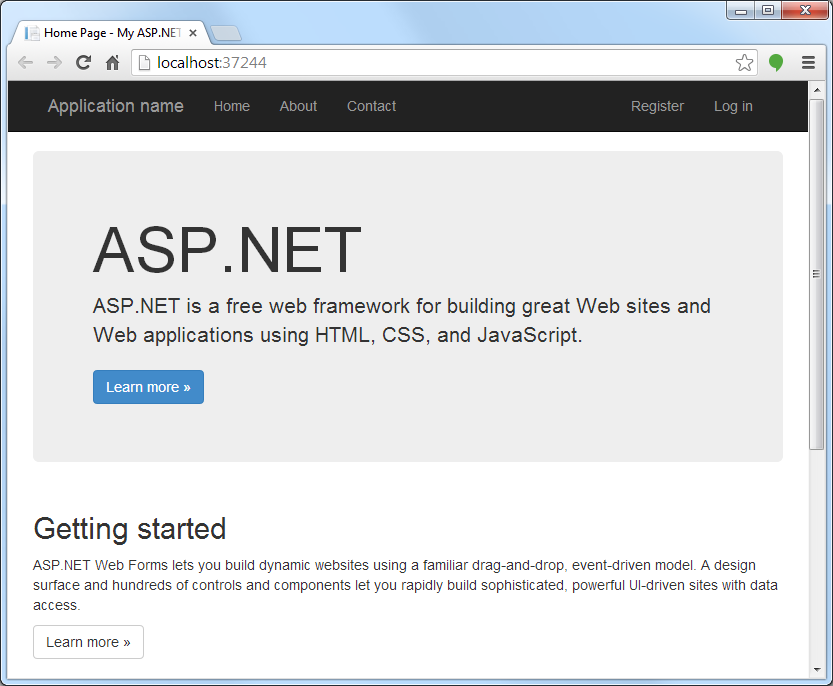This screenshot has width=833, height=686.
Task: Click the vertical scrollbar thumb
Action: point(817,274)
